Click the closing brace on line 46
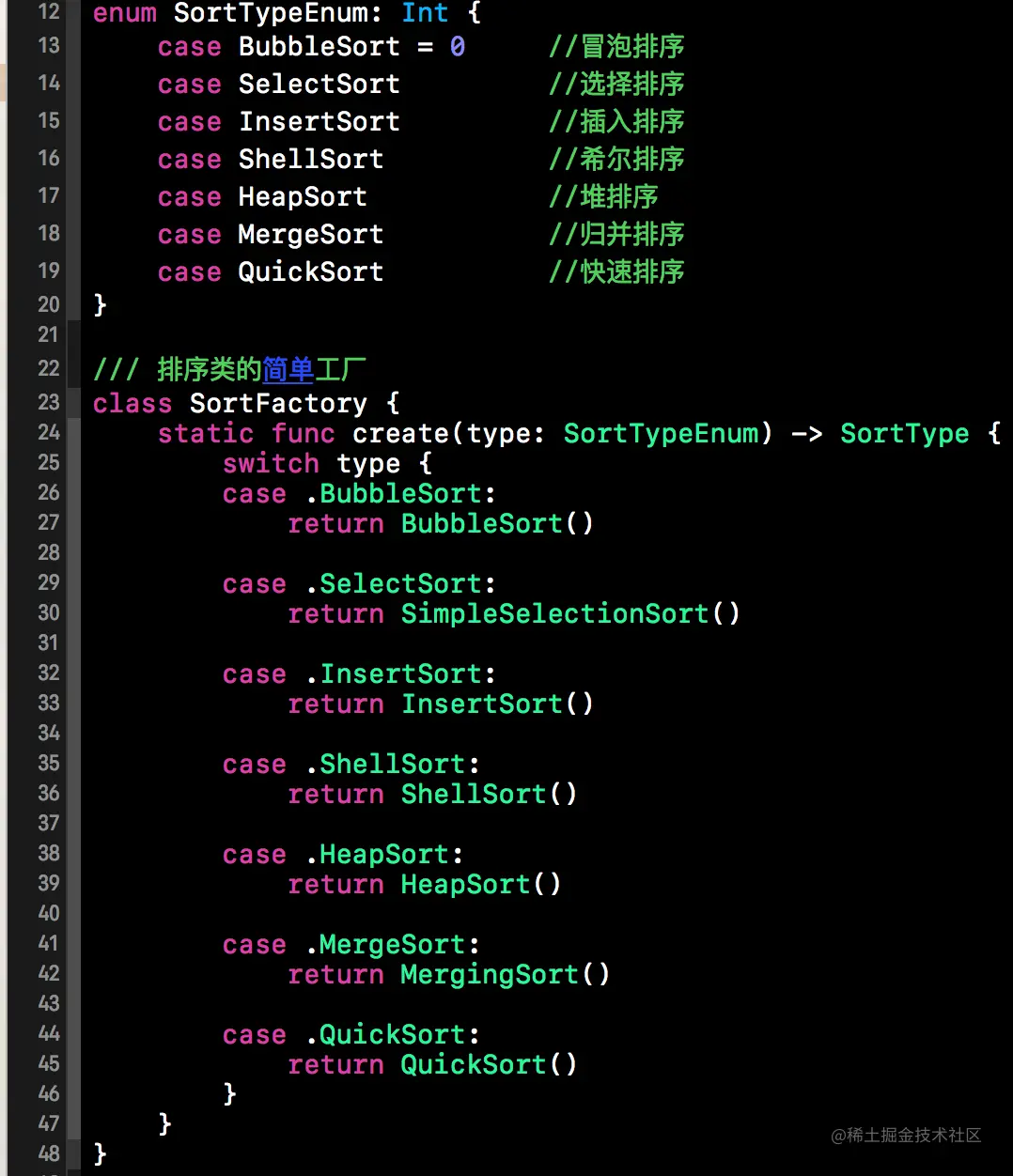This screenshot has height=1176, width=1013. point(229,1093)
